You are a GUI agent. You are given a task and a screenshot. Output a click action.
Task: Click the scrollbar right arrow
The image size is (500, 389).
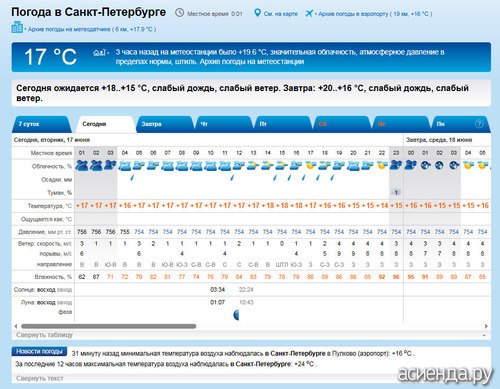[486, 326]
